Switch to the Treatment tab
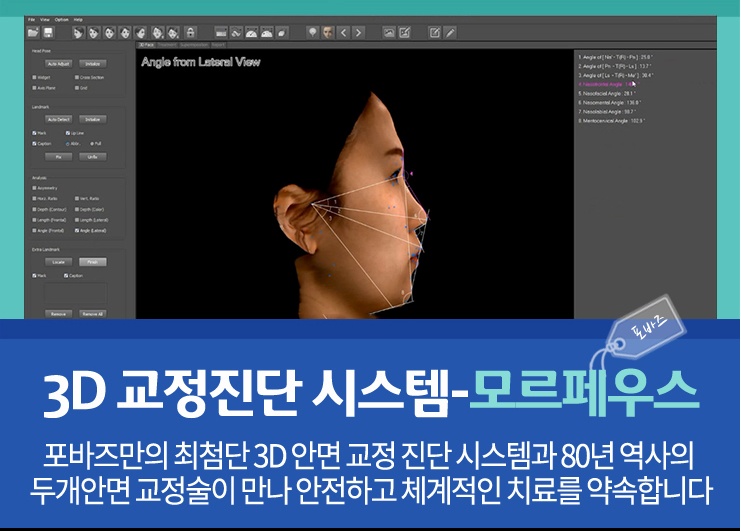 click(167, 45)
